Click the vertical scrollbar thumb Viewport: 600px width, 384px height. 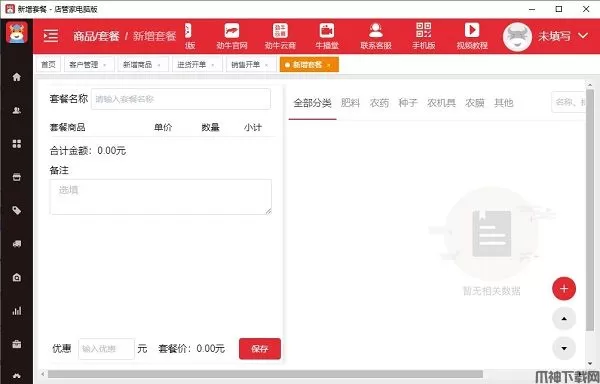point(590,210)
